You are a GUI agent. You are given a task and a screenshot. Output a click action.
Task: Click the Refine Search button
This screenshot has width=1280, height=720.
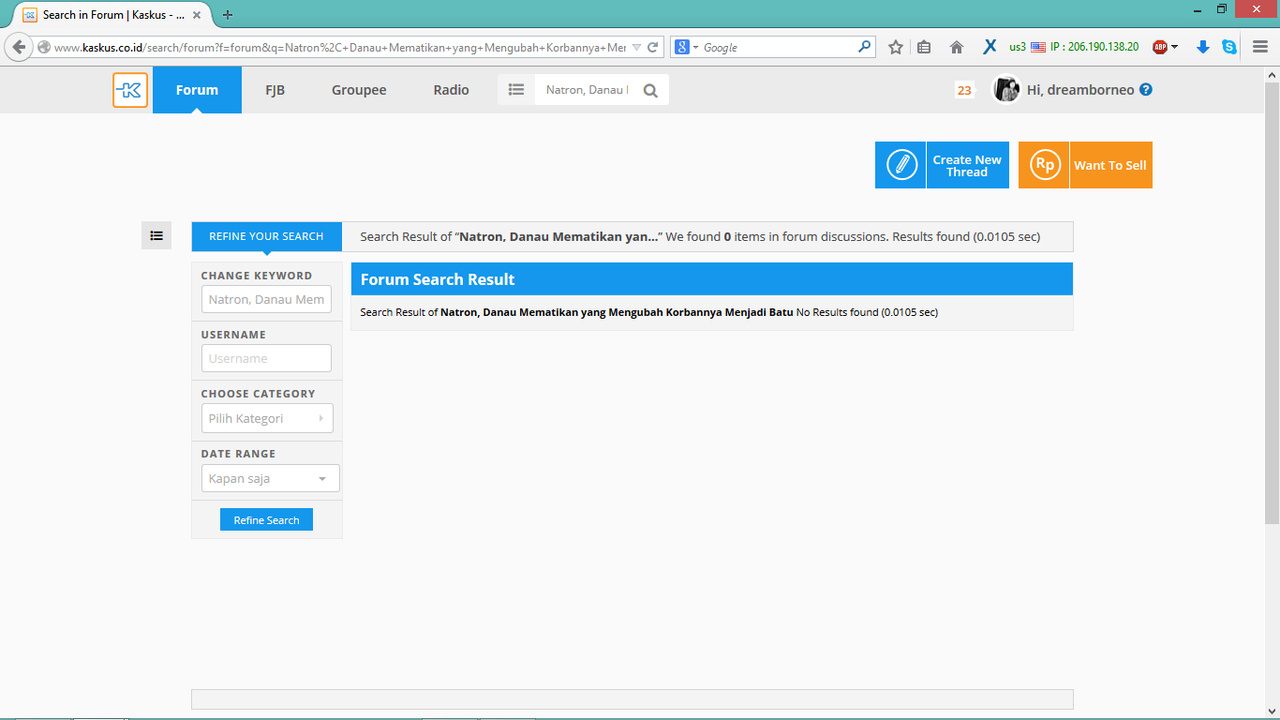(x=266, y=520)
